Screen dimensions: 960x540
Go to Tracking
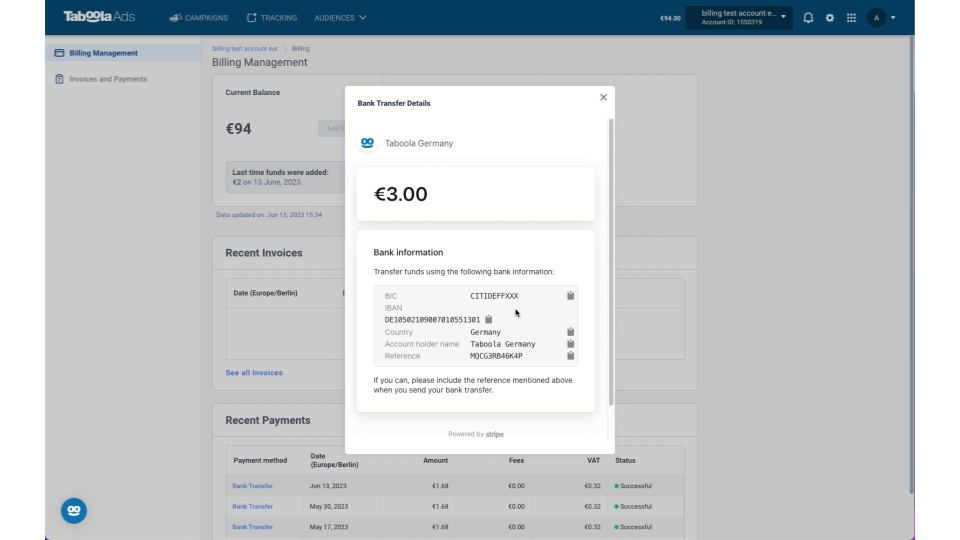click(272, 18)
